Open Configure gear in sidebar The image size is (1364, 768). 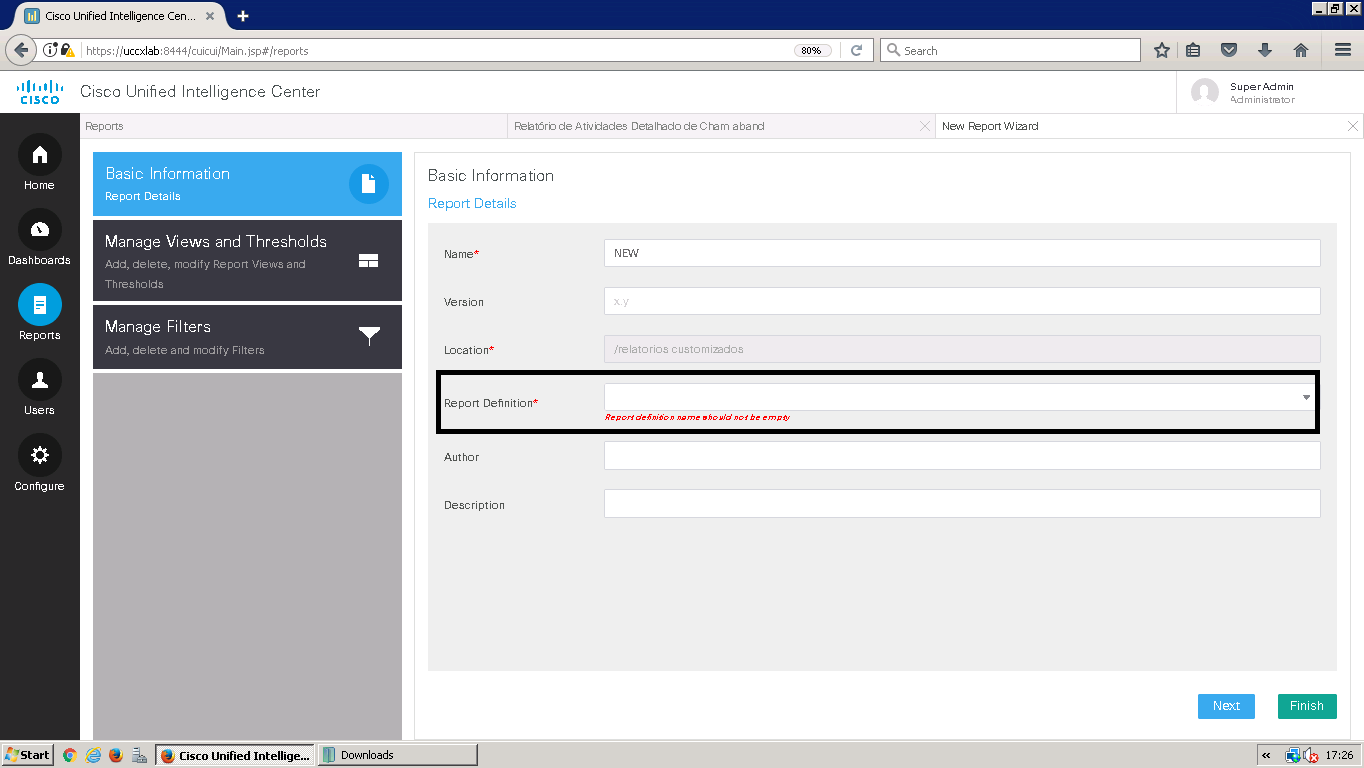point(39,464)
